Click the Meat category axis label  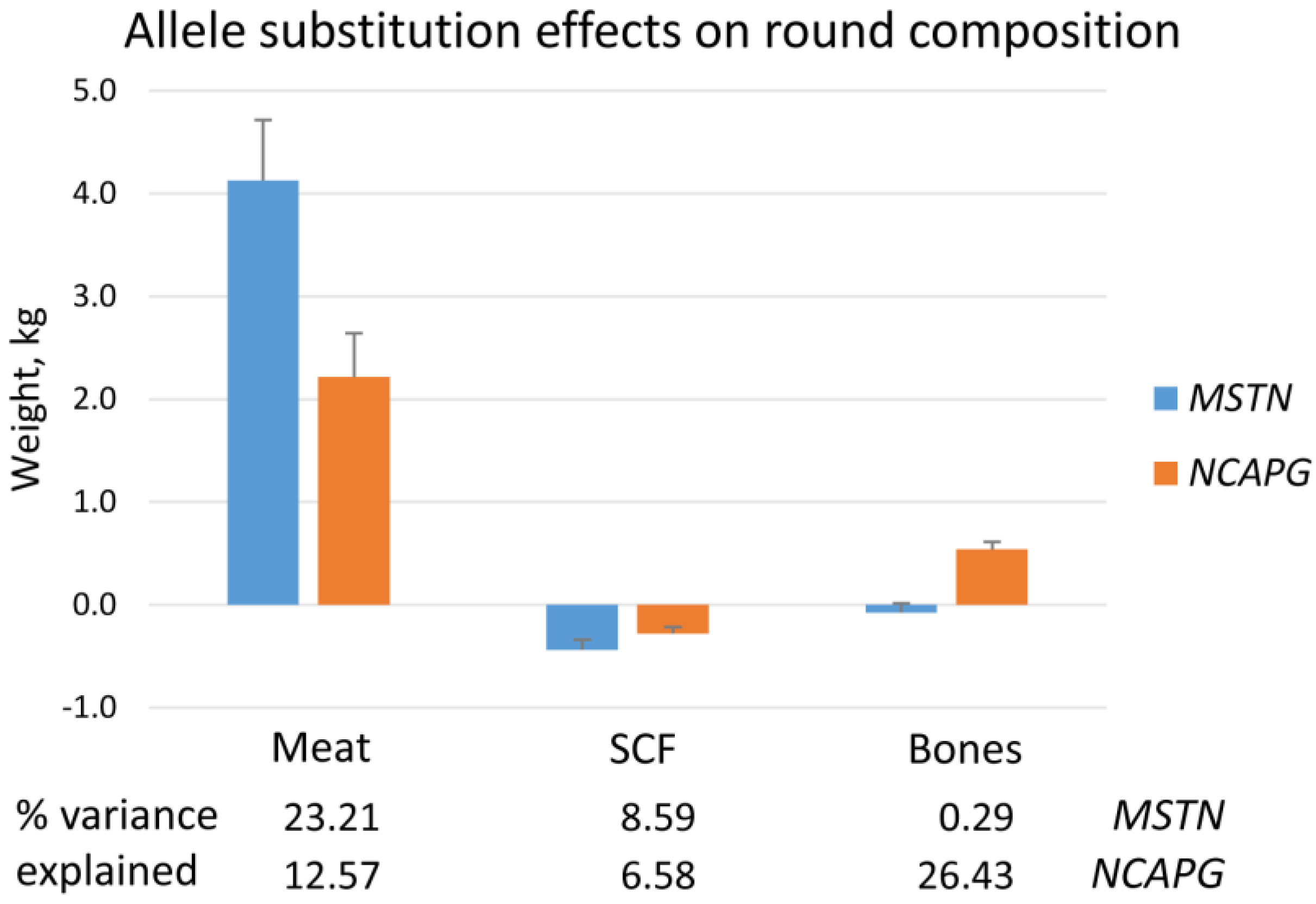click(x=321, y=749)
